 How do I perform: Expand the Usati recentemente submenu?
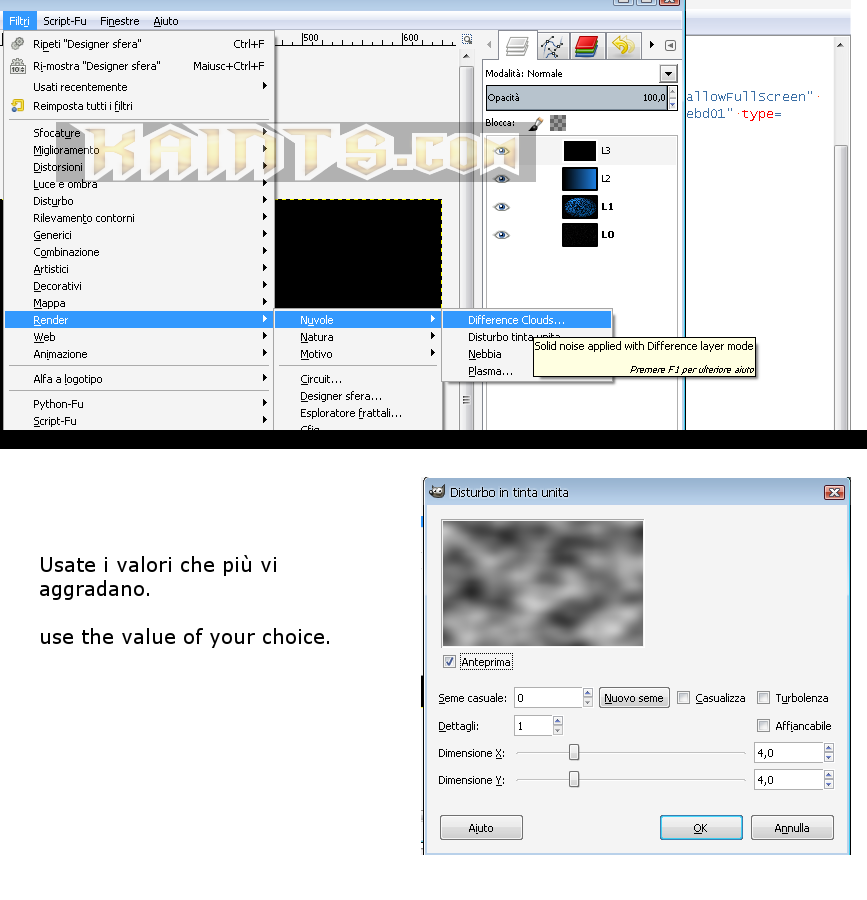(139, 87)
